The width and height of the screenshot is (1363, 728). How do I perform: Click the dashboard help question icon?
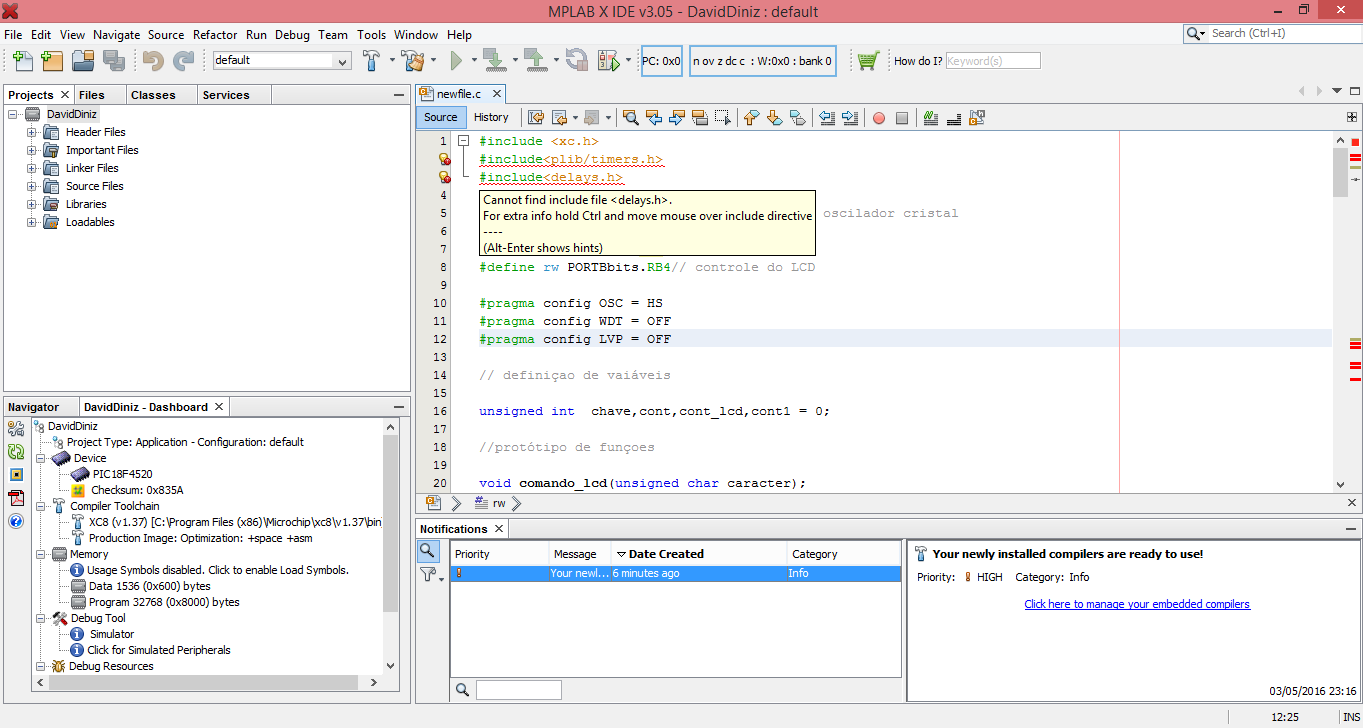click(x=16, y=521)
